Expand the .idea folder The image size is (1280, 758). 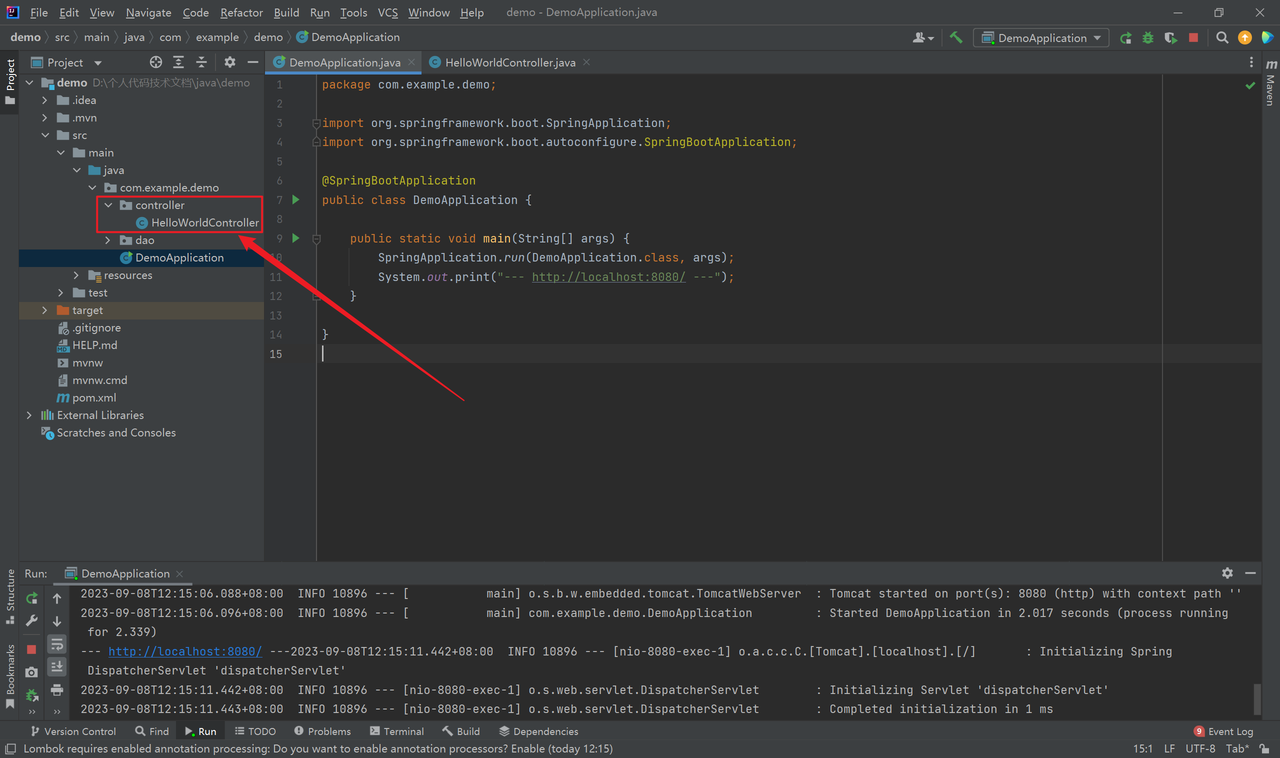[x=44, y=100]
